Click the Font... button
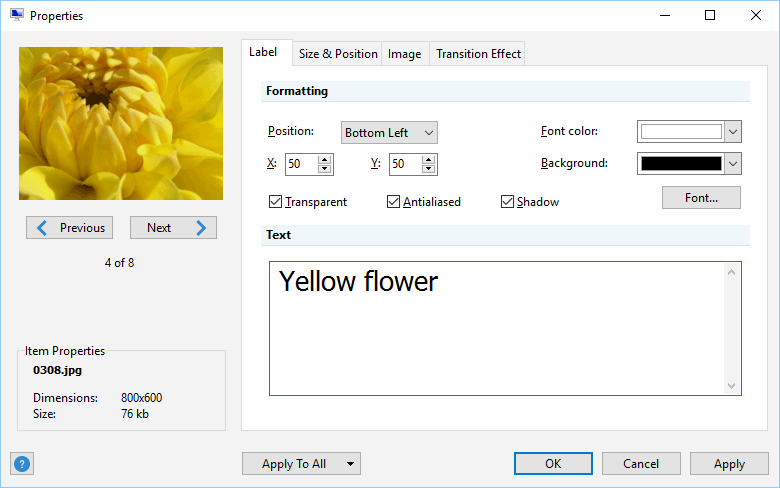The image size is (780, 488). pos(701,198)
